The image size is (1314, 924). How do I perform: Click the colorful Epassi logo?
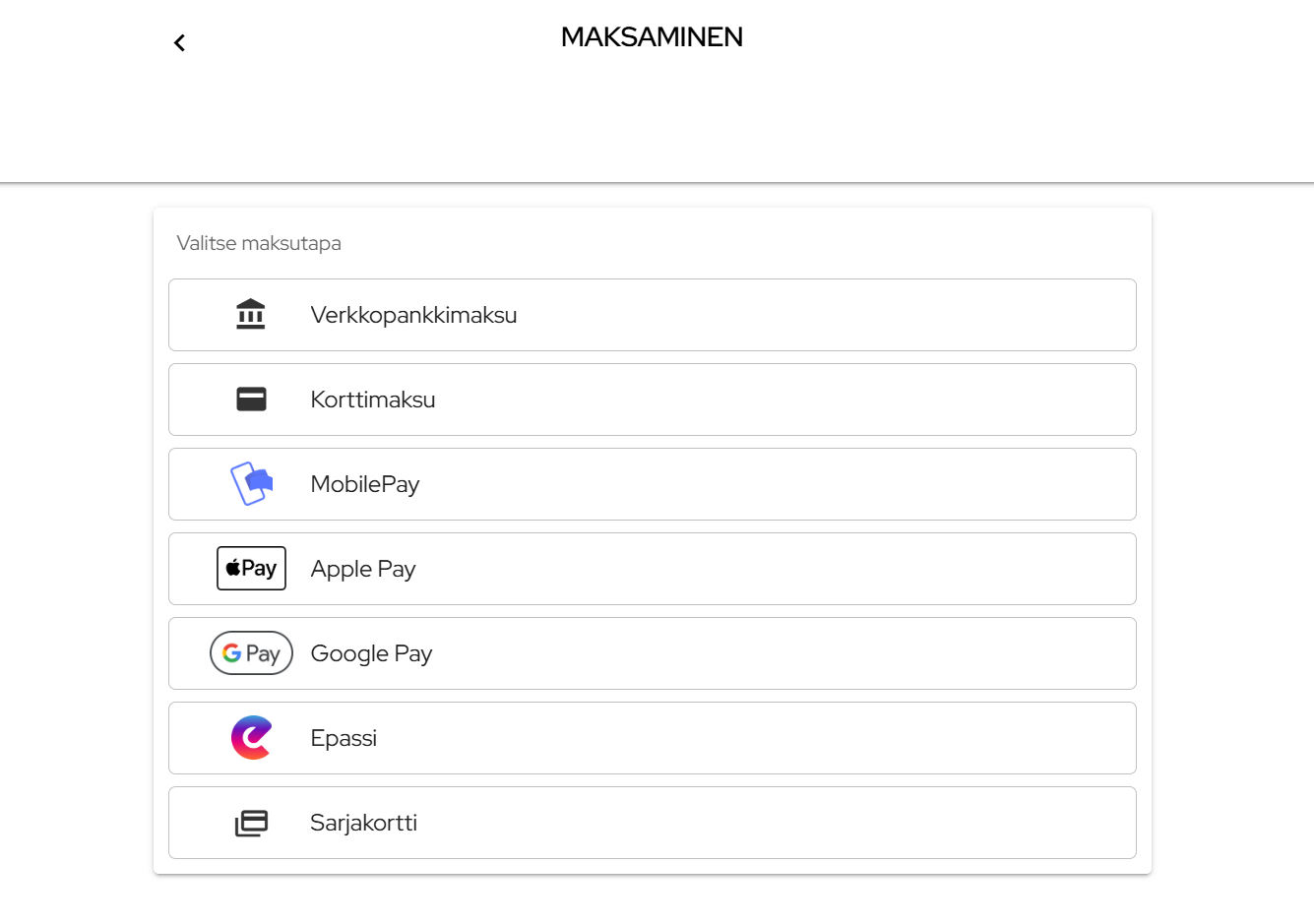click(251, 737)
